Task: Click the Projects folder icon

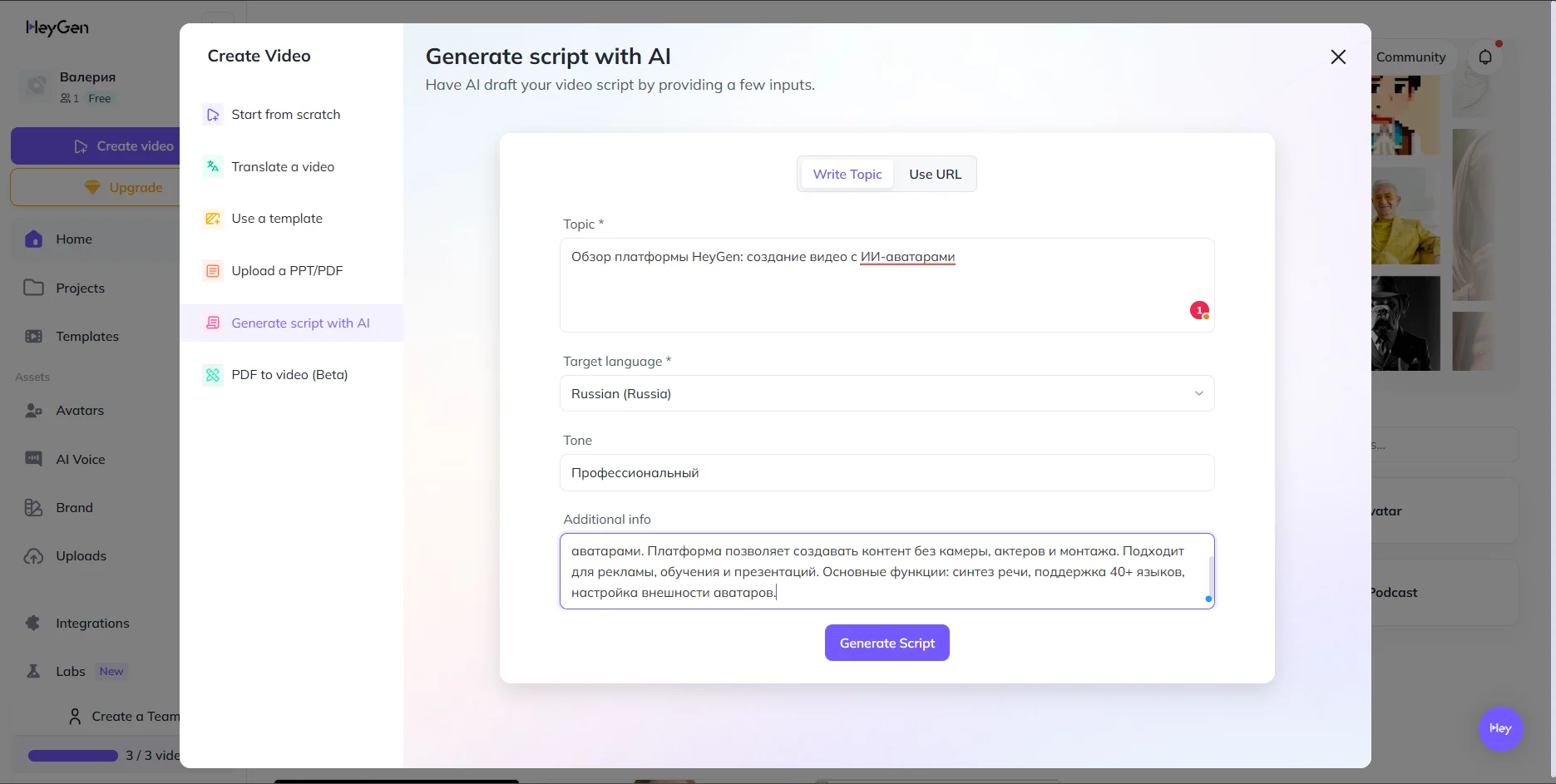Action: [x=34, y=288]
